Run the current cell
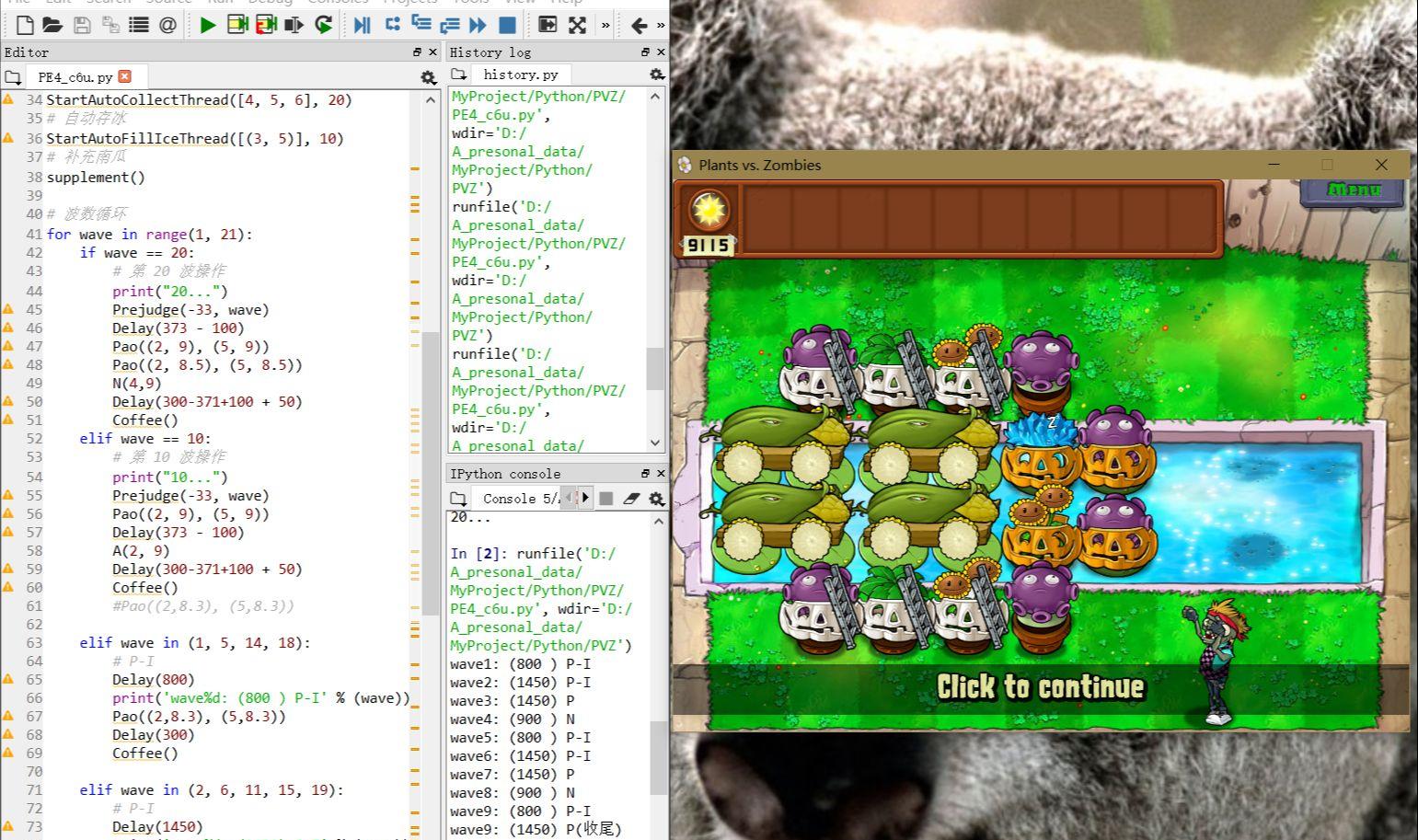 point(236,25)
